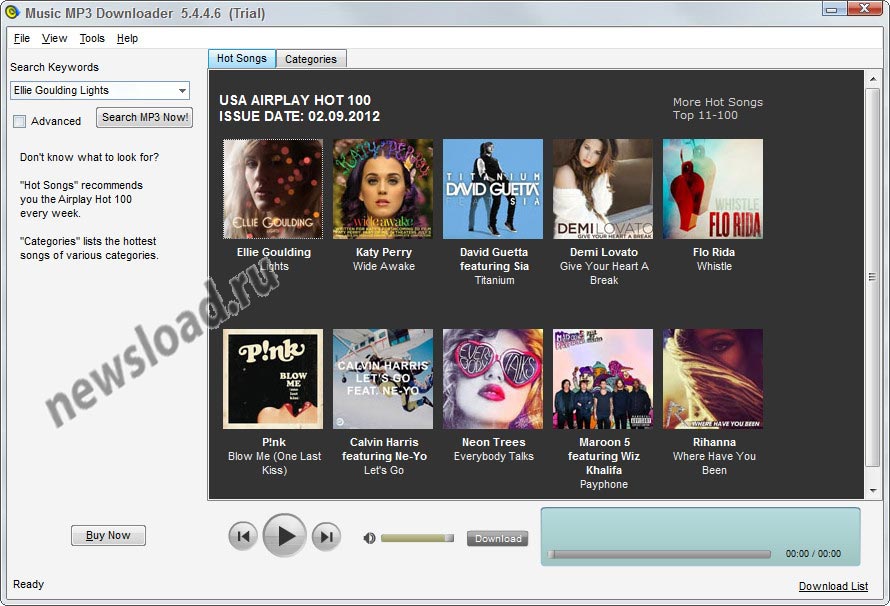
Task: Select the Demi Lovato album cover
Action: coord(603,189)
